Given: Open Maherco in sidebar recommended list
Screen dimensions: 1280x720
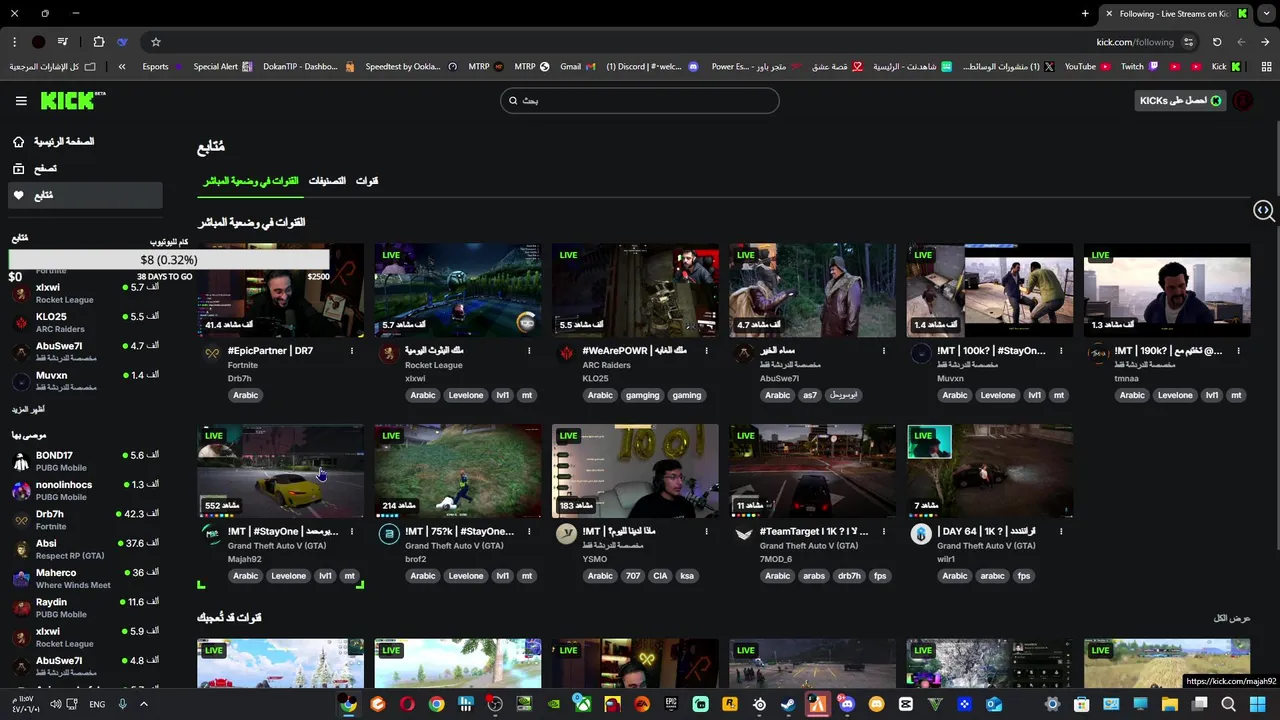Looking at the screenshot, I should click(84, 578).
